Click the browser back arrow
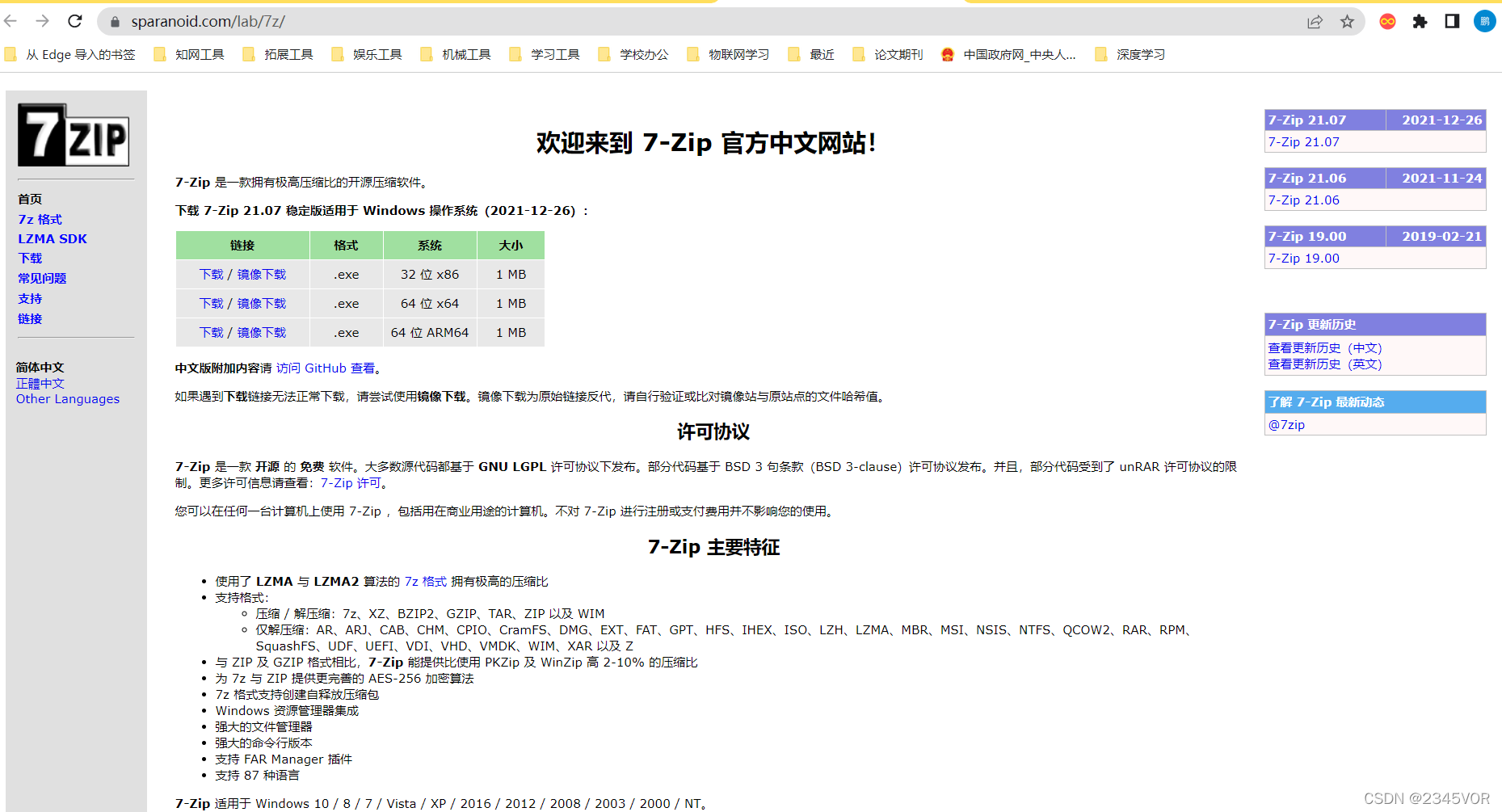This screenshot has height=812, width=1502. click(11, 21)
